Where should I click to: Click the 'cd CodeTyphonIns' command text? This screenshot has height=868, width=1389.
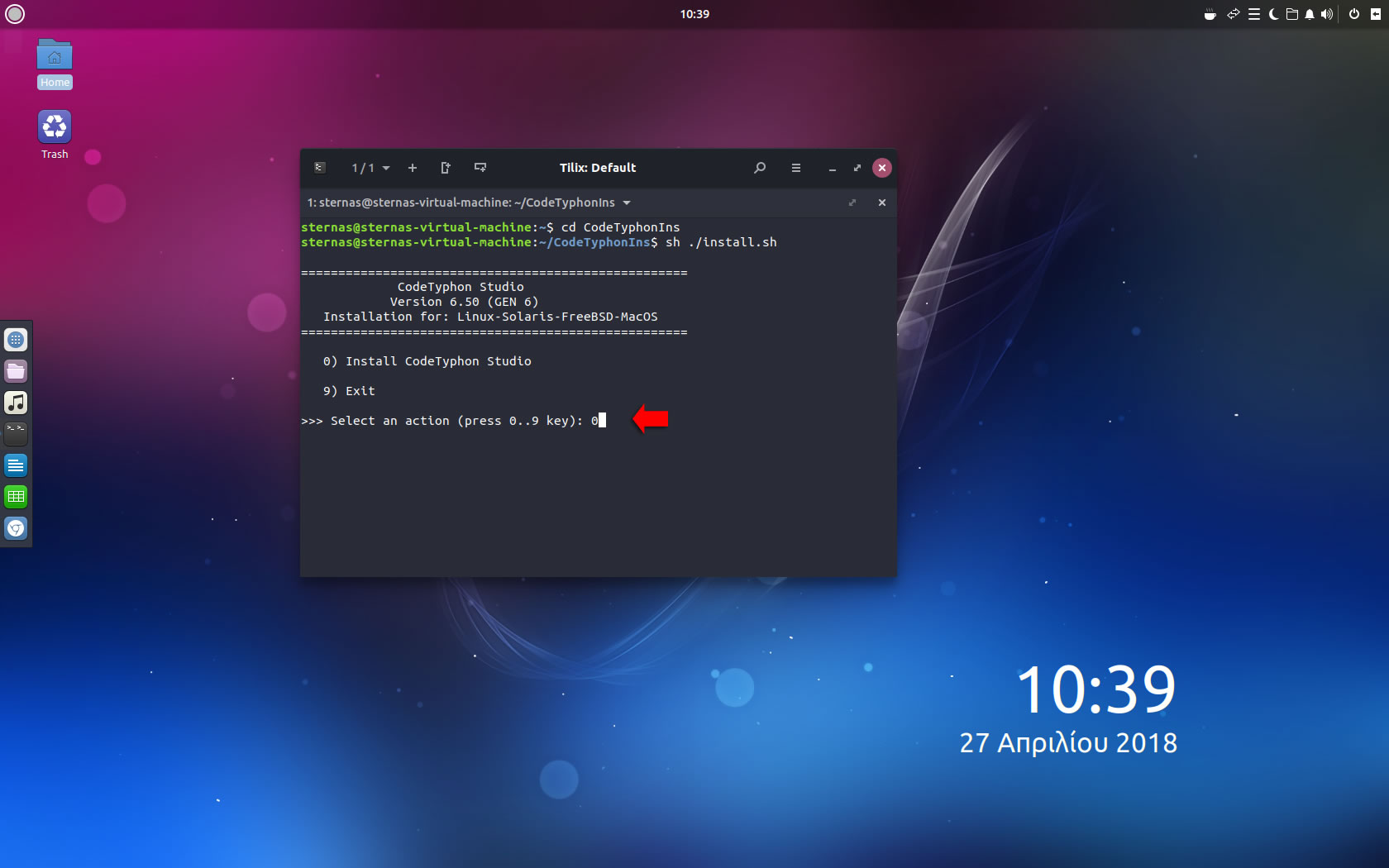(621, 227)
